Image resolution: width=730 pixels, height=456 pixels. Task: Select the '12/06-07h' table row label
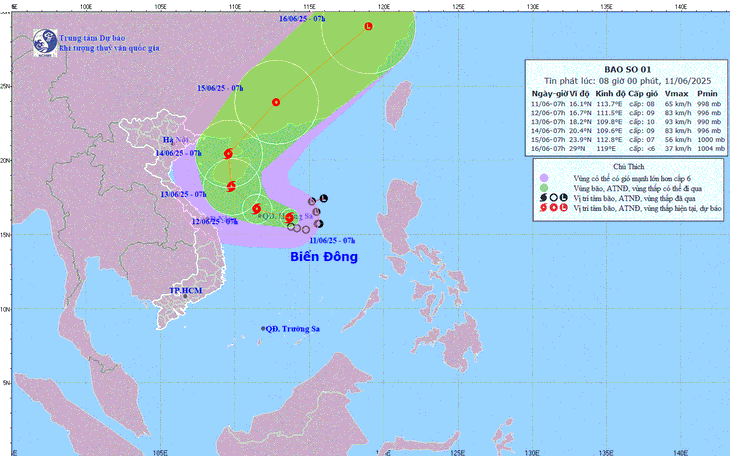[548, 113]
